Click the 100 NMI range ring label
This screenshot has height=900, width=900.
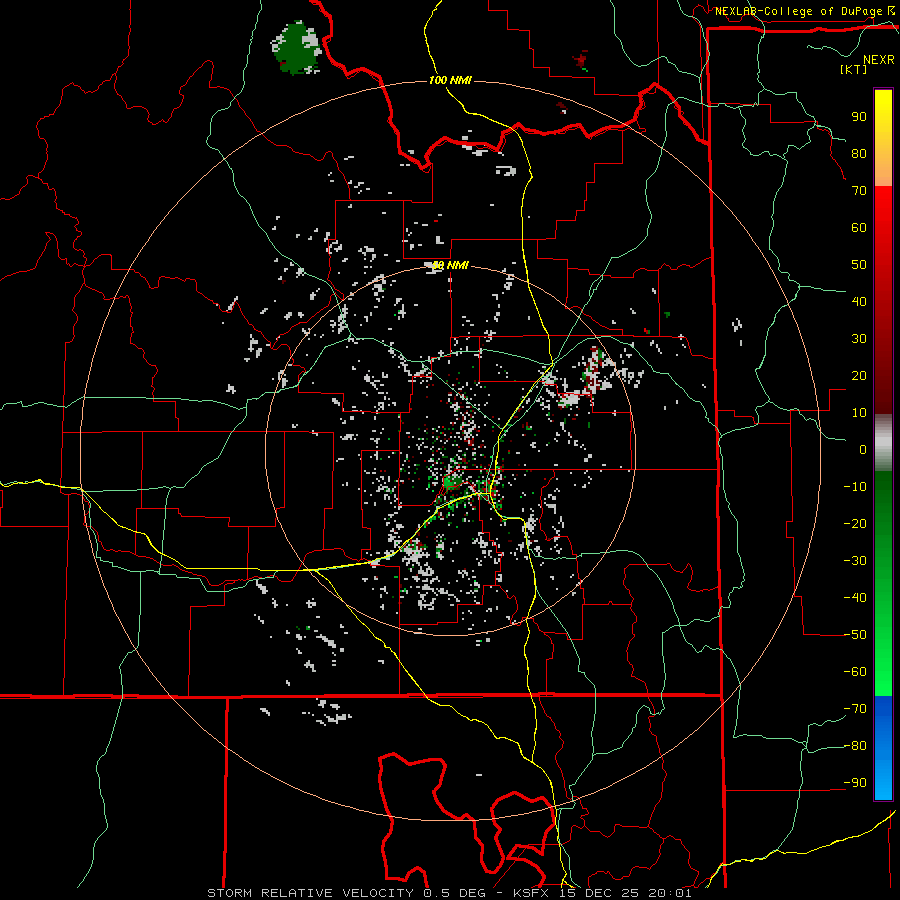450,80
